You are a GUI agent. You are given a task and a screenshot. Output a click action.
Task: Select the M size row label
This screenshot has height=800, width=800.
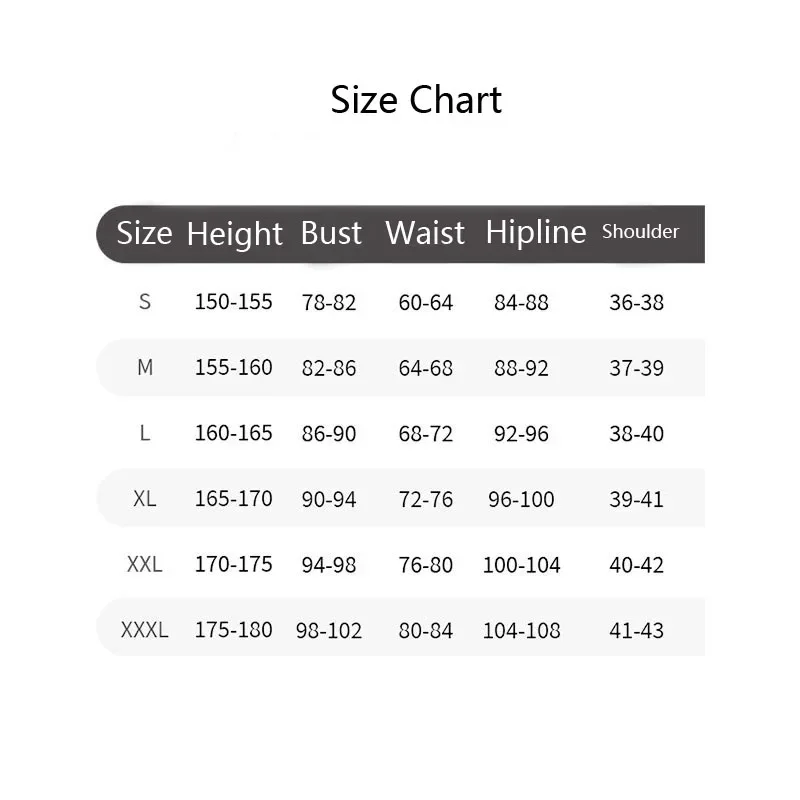(x=145, y=367)
